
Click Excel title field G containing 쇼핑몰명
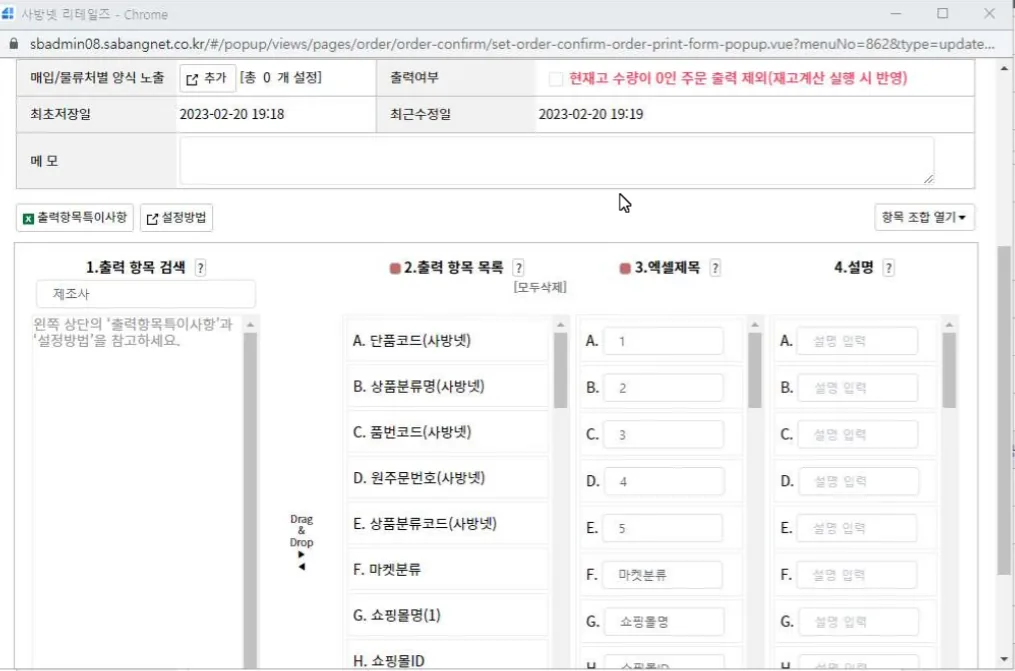click(x=664, y=622)
